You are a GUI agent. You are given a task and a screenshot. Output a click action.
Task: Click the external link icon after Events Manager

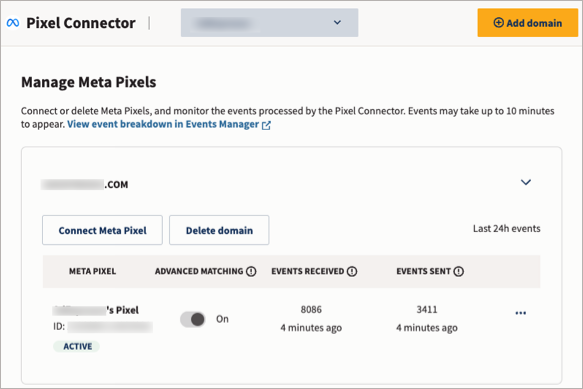click(266, 125)
